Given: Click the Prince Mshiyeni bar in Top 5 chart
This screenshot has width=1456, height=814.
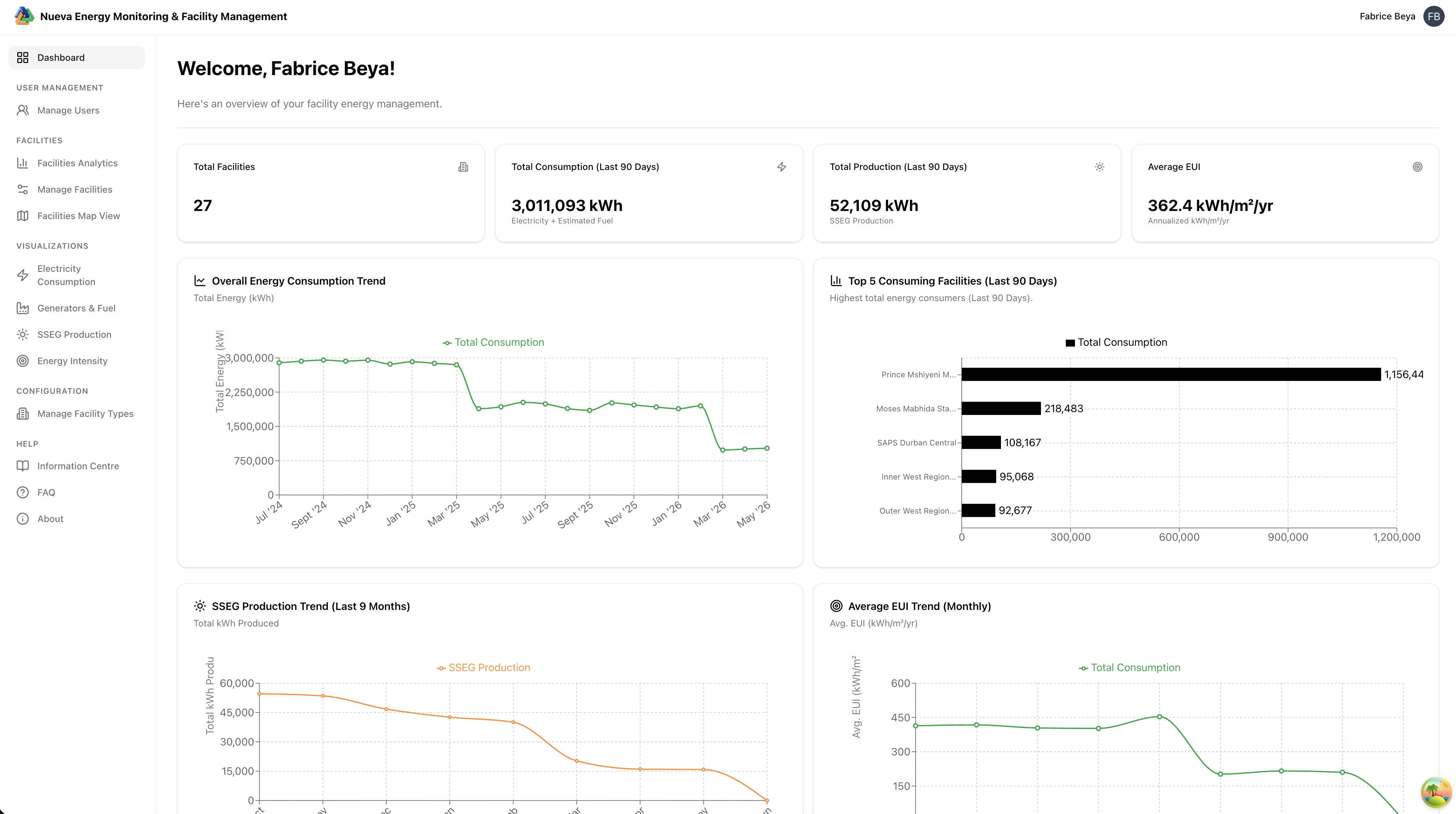Looking at the screenshot, I should 1171,374.
